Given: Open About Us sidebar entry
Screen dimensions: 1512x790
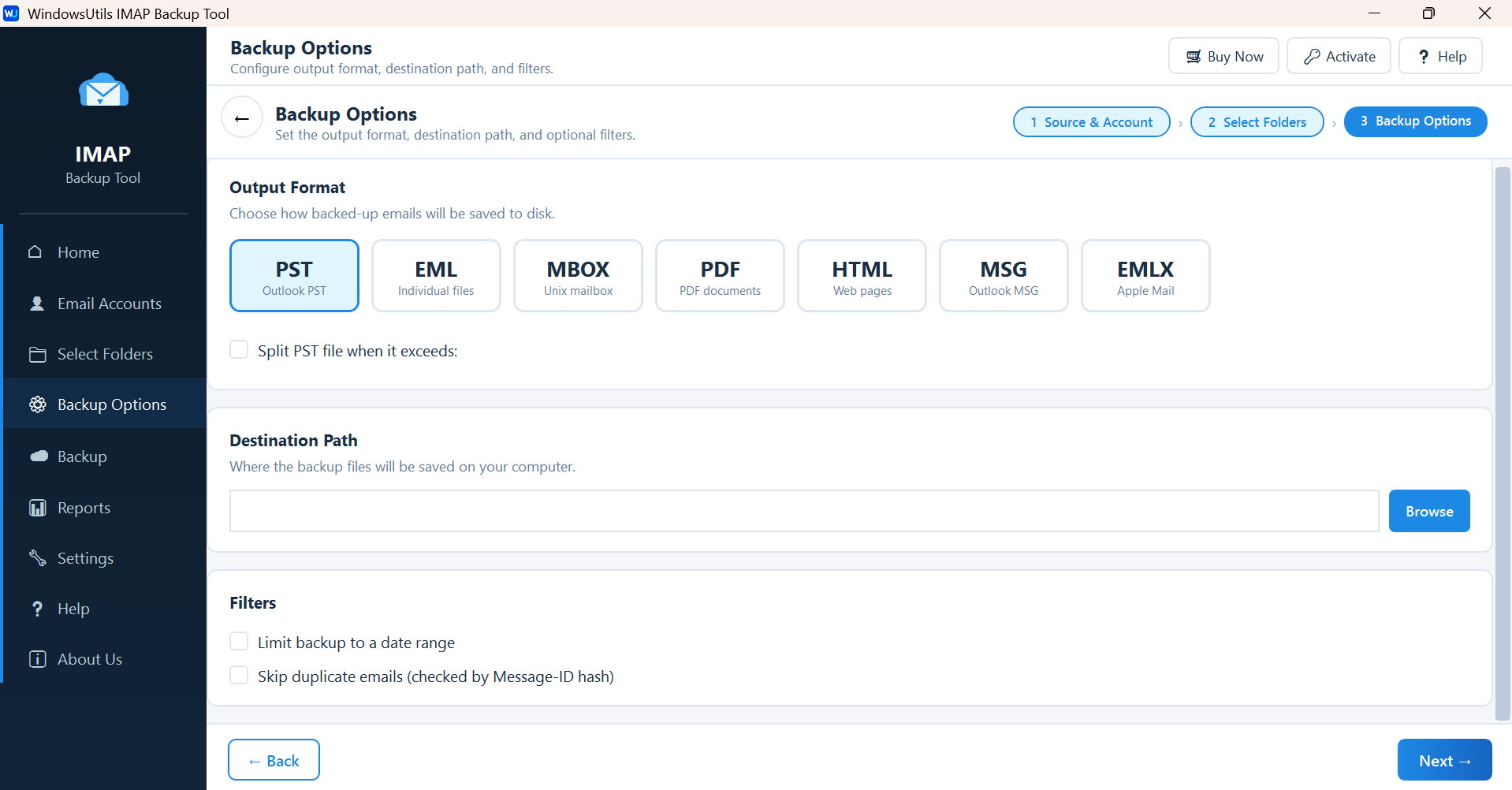Looking at the screenshot, I should point(105,659).
